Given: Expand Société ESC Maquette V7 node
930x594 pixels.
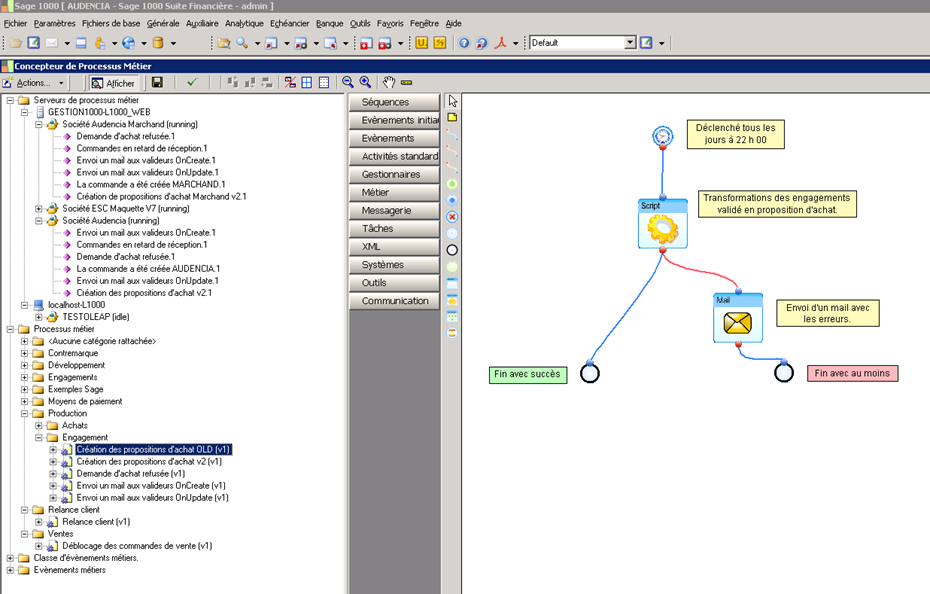Looking at the screenshot, I should click(39, 209).
